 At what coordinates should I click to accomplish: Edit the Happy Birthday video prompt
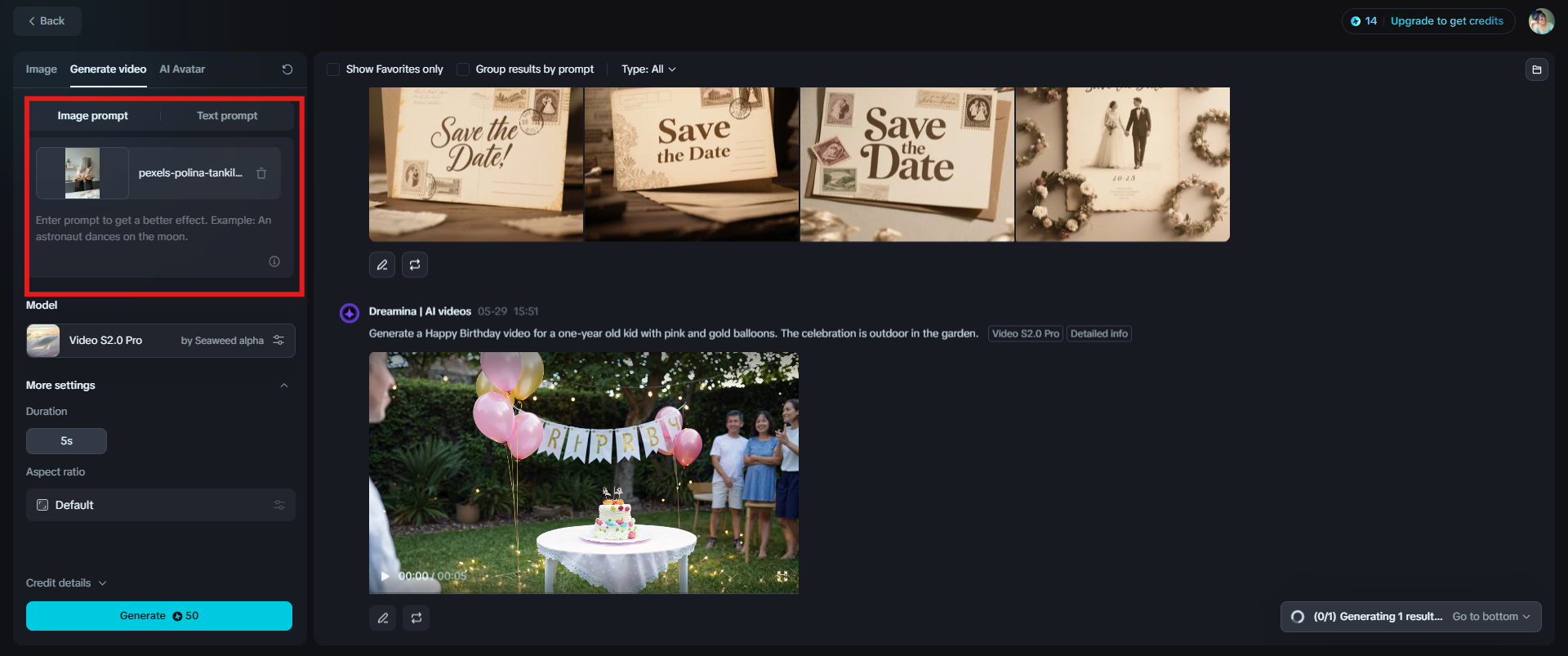[x=383, y=618]
